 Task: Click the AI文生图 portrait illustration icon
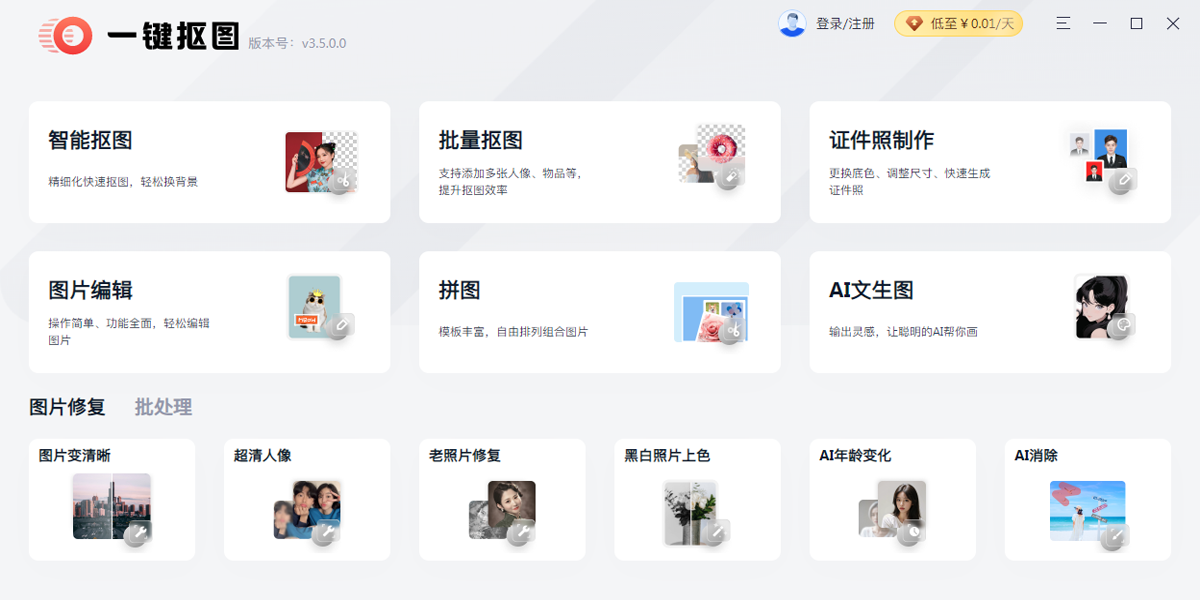pos(1104,308)
